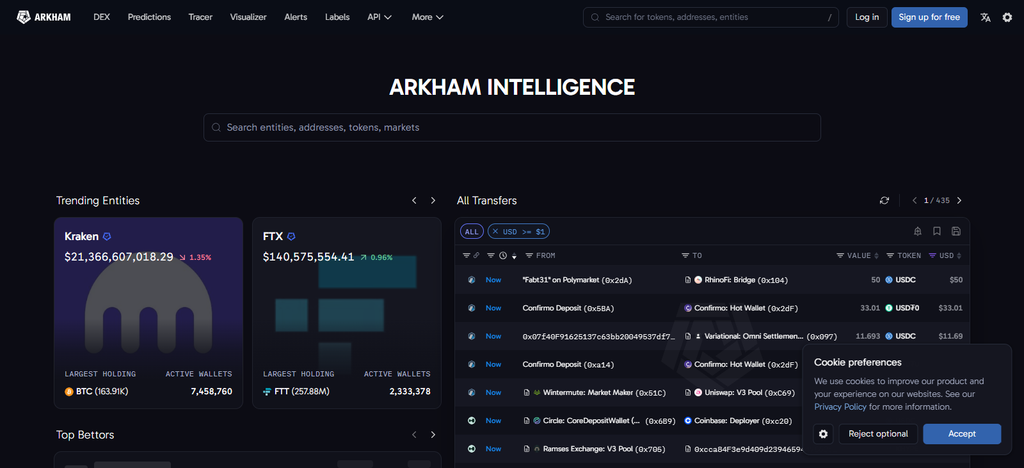This screenshot has height=468, width=1024.
Task: Open the Kraken trending entity card
Action: click(x=148, y=313)
